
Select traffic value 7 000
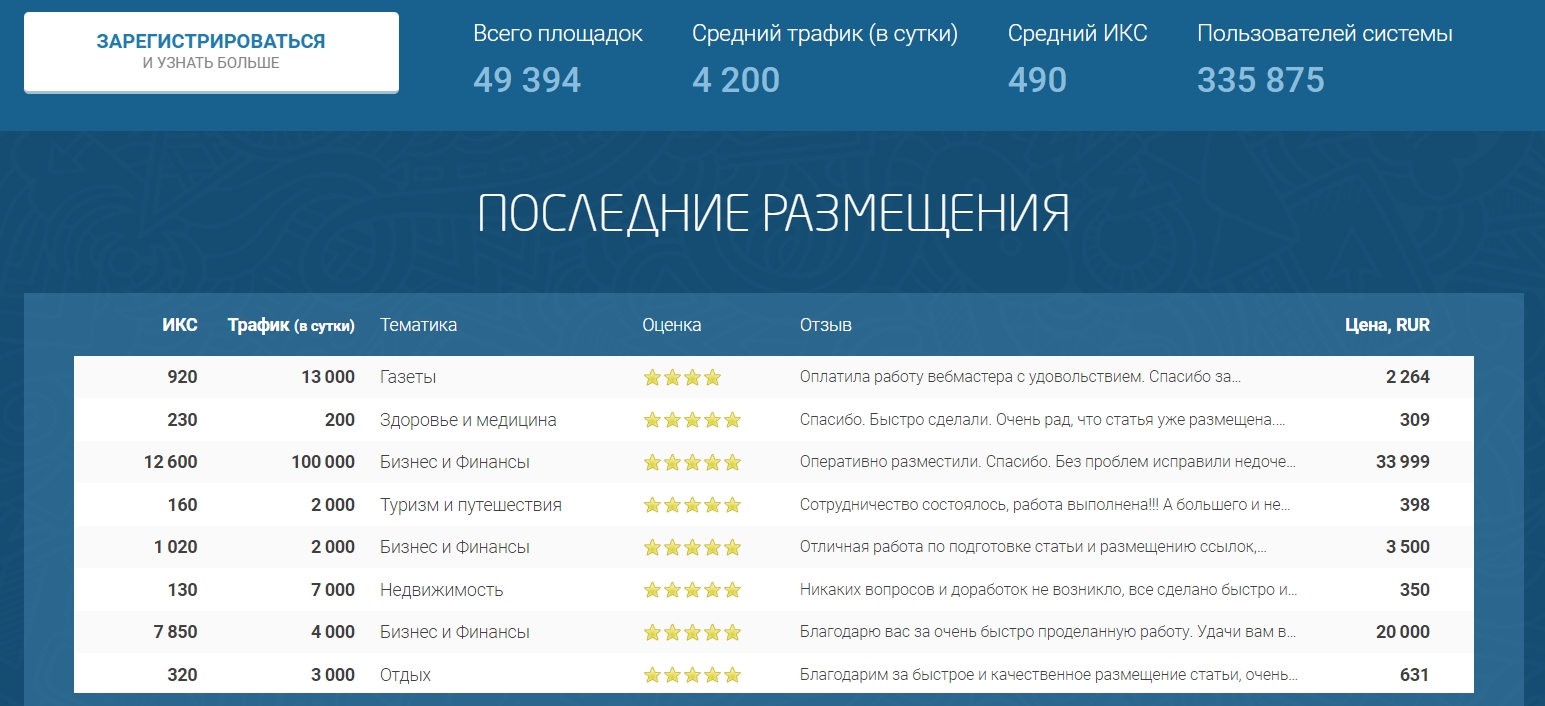[333, 590]
